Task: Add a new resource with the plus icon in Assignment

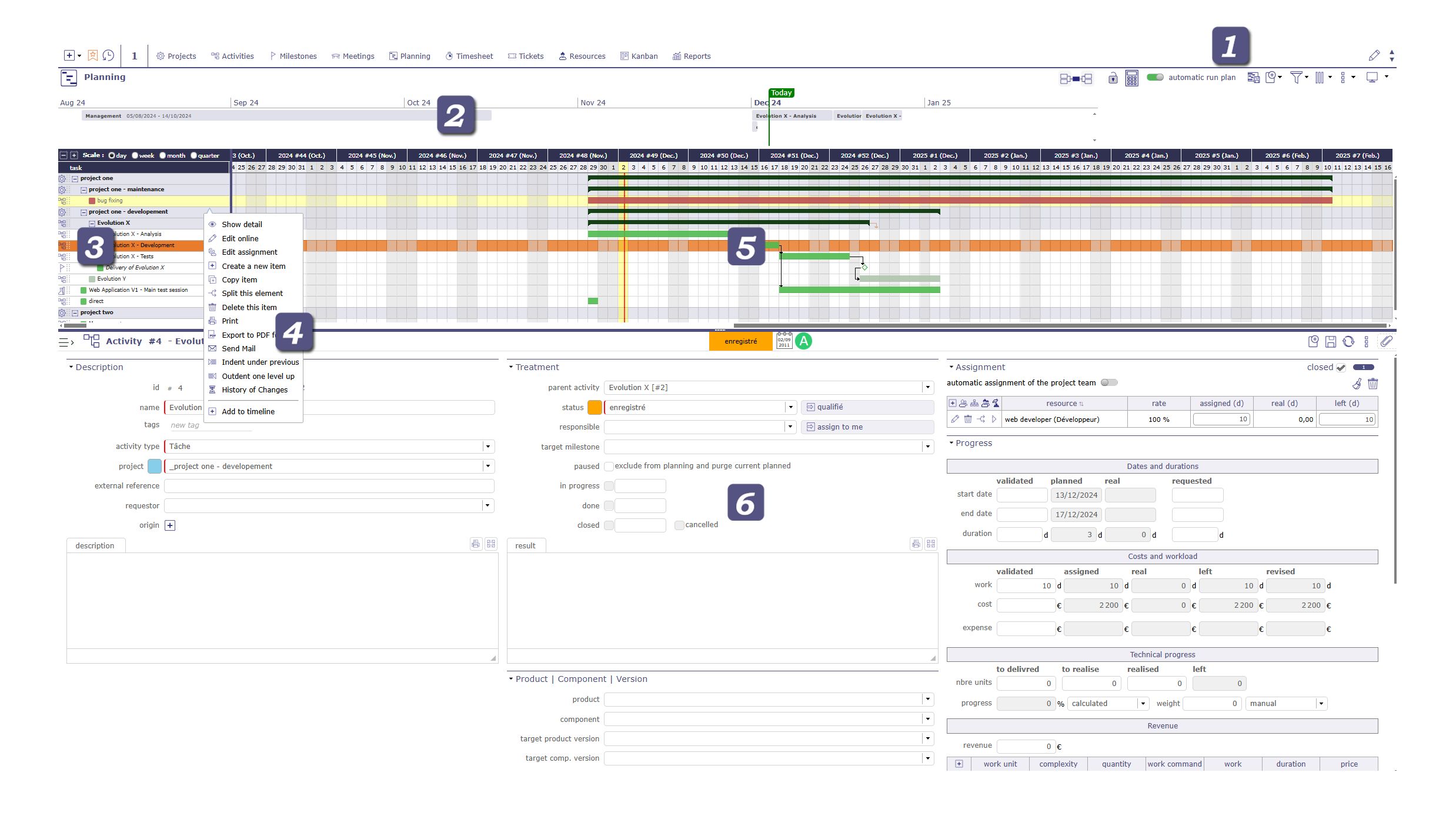Action: click(953, 403)
